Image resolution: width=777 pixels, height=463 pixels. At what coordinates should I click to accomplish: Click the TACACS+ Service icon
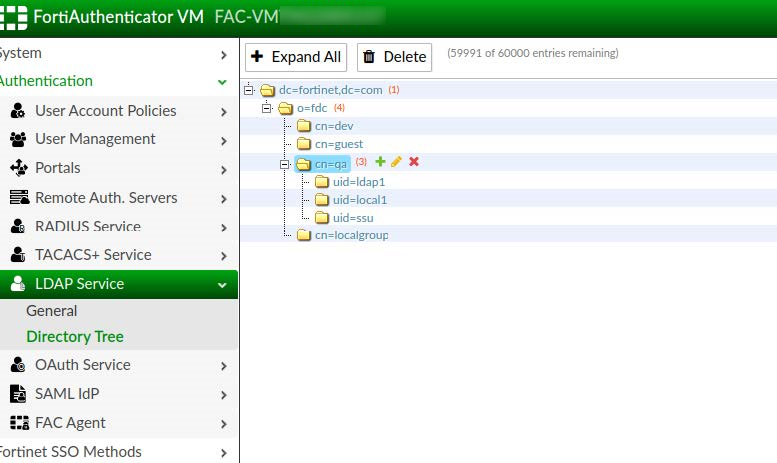(x=18, y=255)
